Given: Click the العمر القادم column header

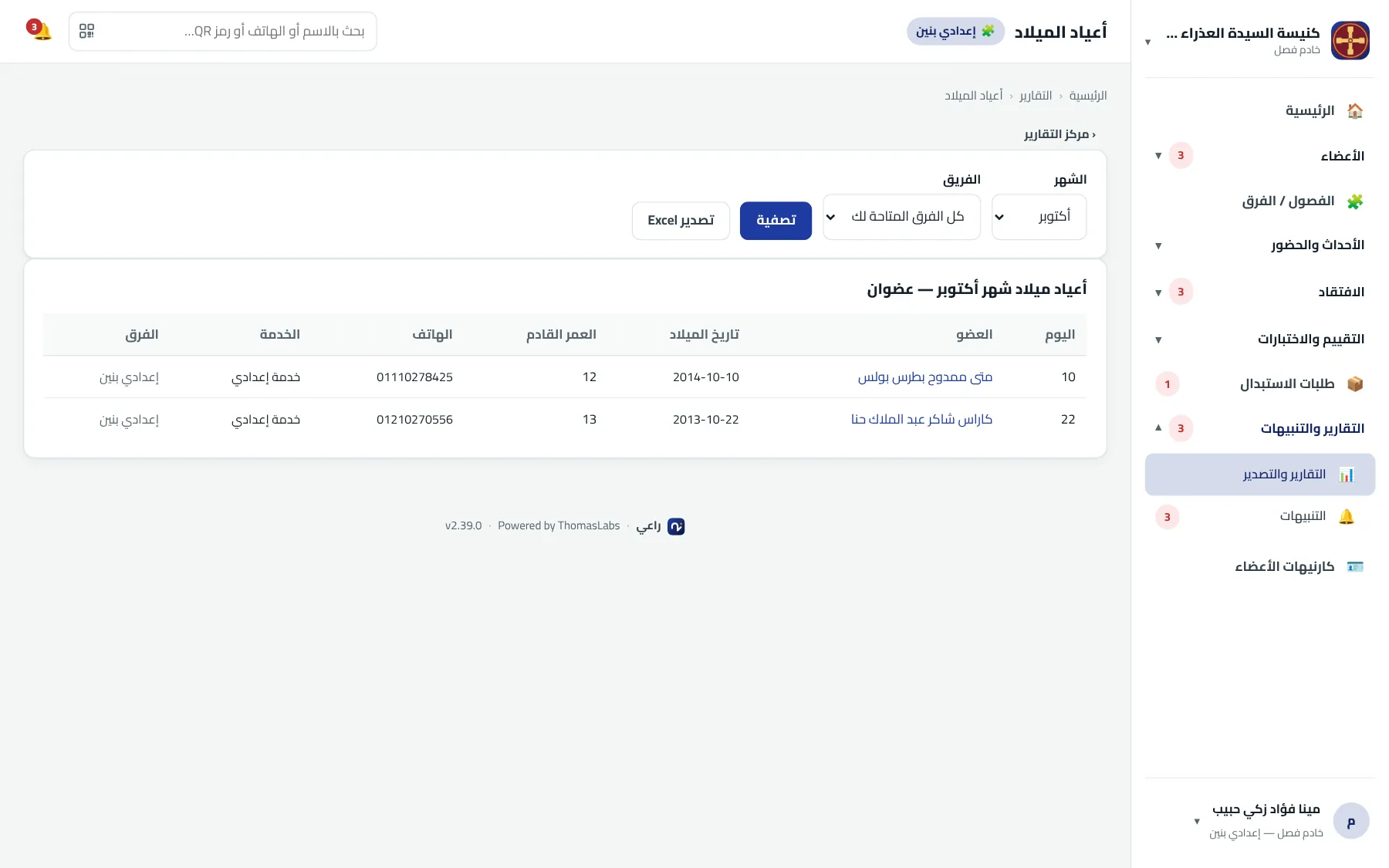Looking at the screenshot, I should click(561, 335).
